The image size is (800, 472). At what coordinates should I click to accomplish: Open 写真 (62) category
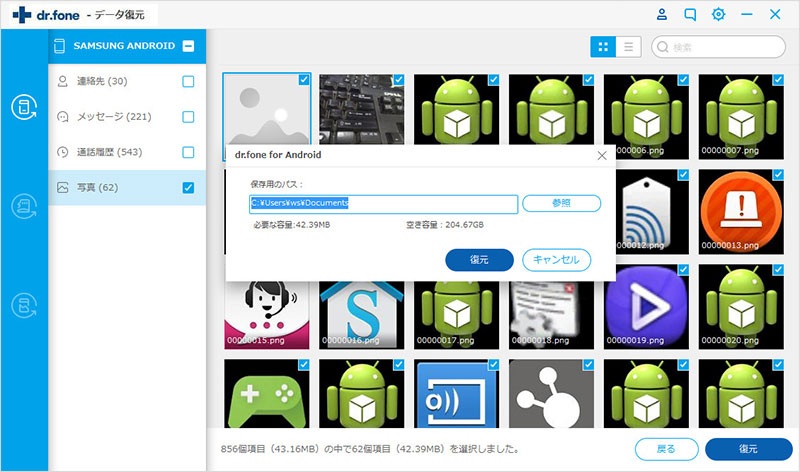pyautogui.click(x=127, y=188)
